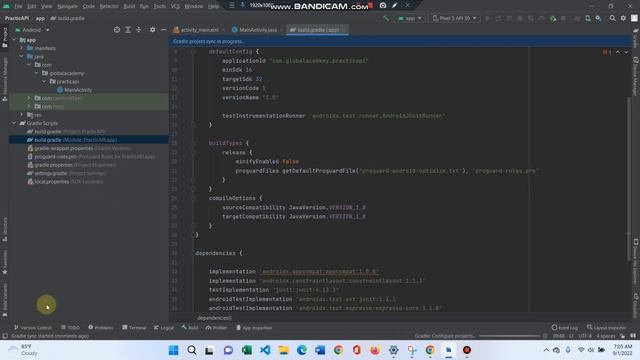The width and height of the screenshot is (640, 360).
Task: Open the SDK Manager toolbar icon
Action: (598, 18)
